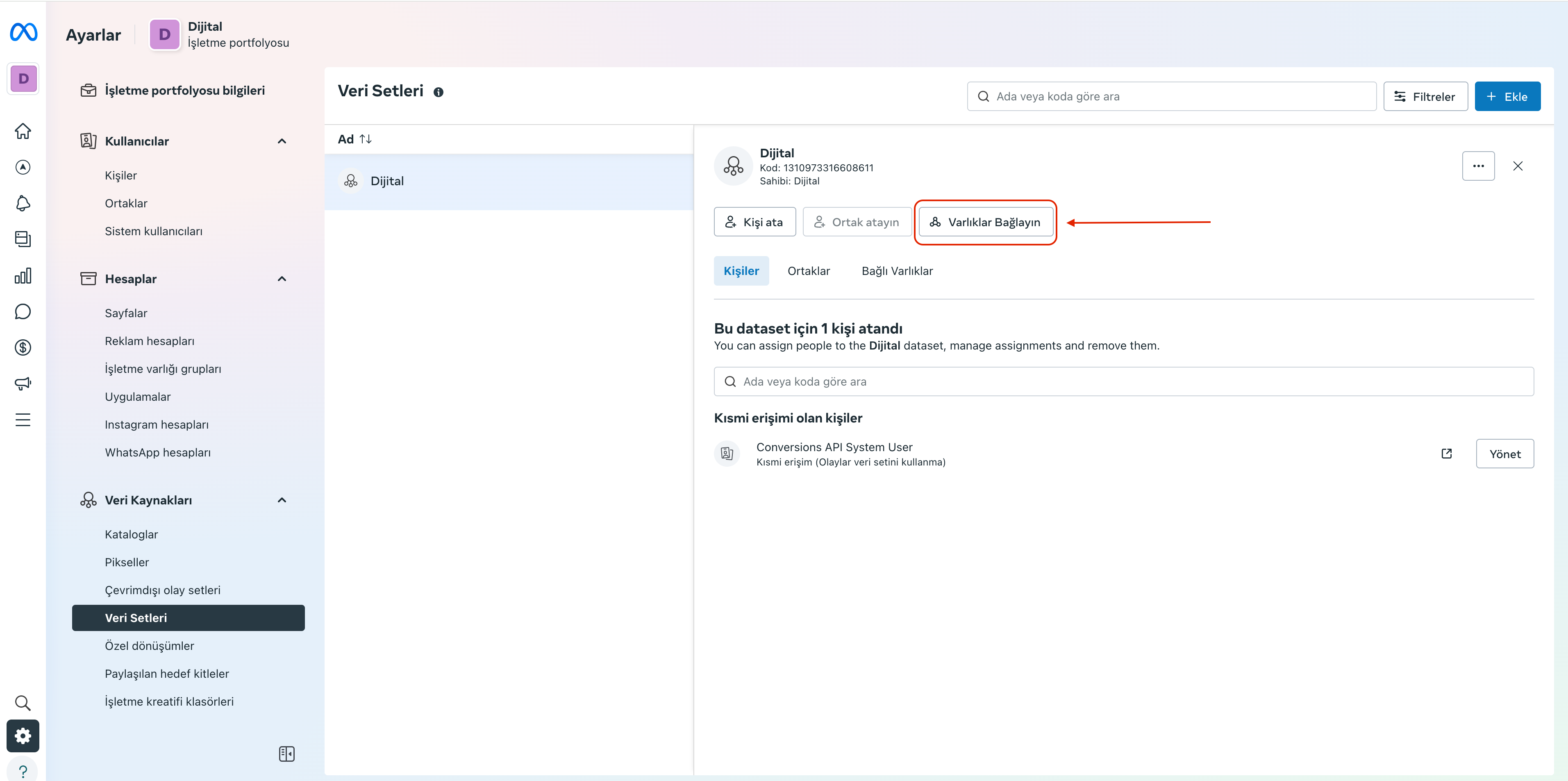Switch to the Ortaklar tab
The height and width of the screenshot is (781, 1568).
[808, 271]
